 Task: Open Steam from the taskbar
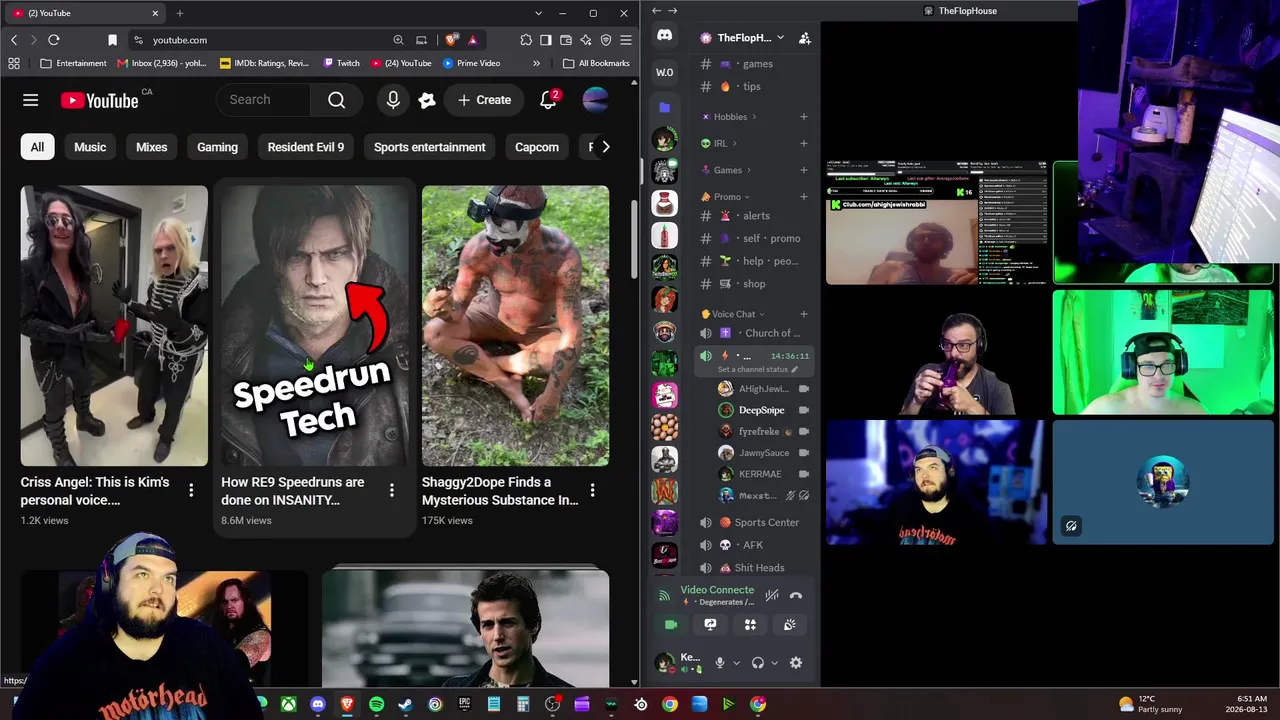[x=405, y=704]
